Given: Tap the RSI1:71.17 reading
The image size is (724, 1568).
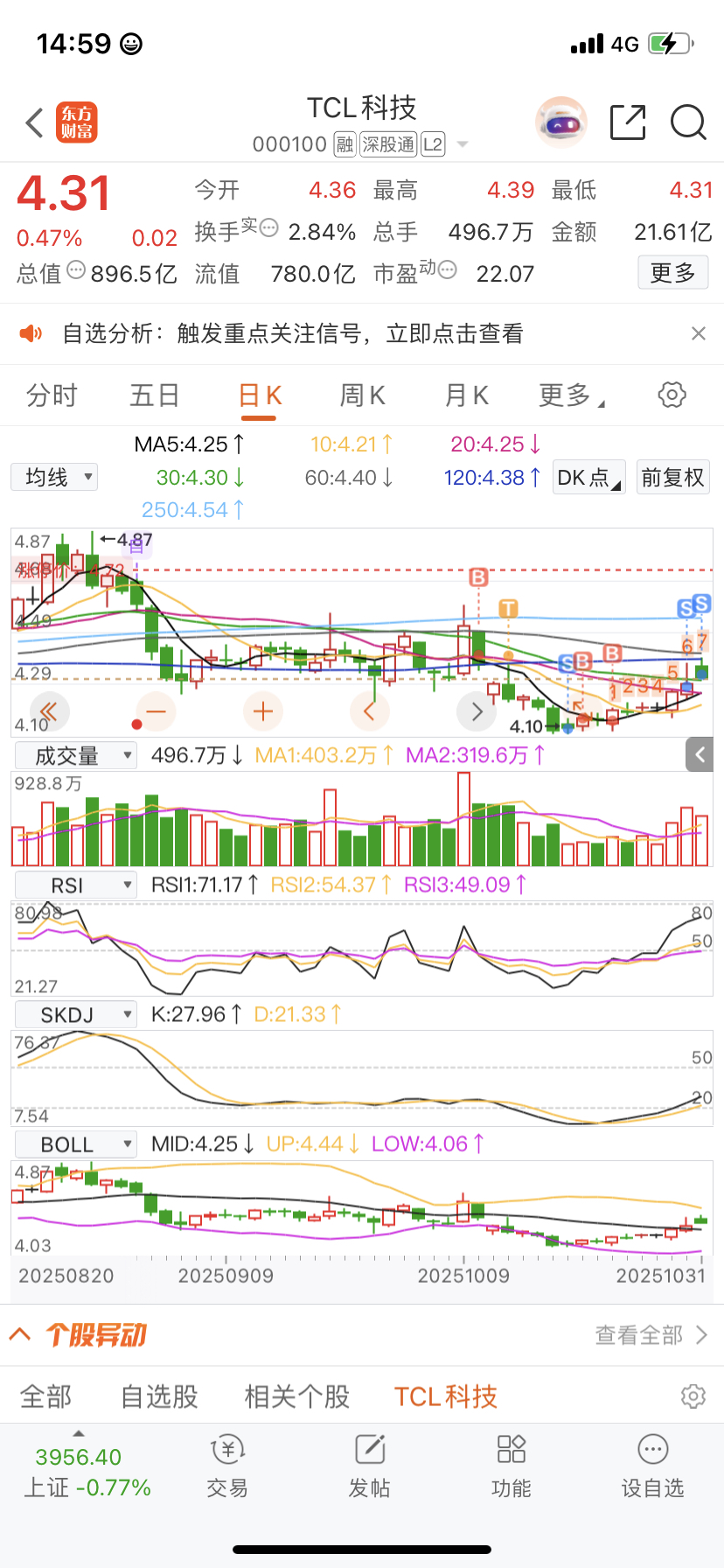Looking at the screenshot, I should click(x=205, y=885).
